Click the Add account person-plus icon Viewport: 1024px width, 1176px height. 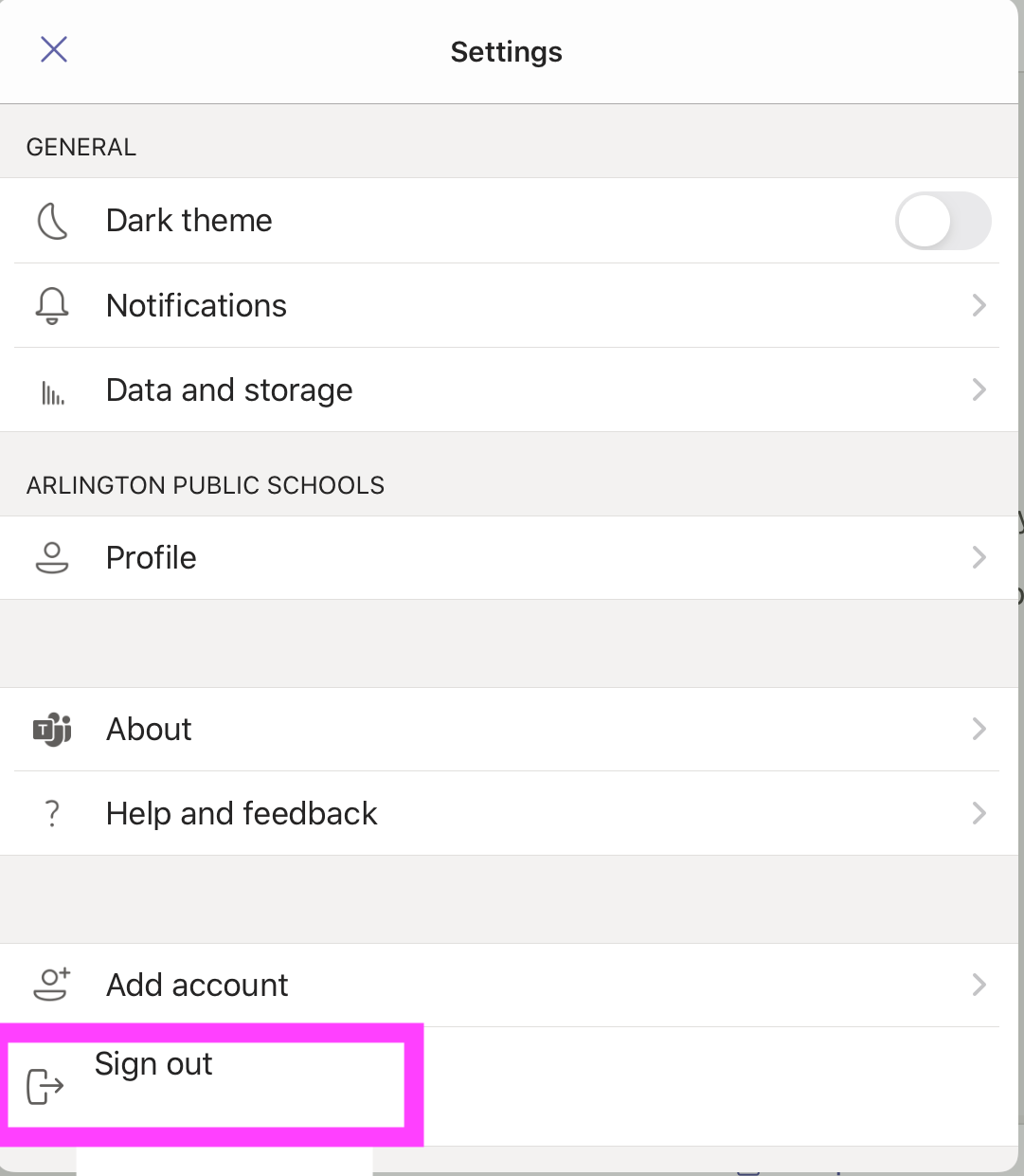tap(52, 985)
